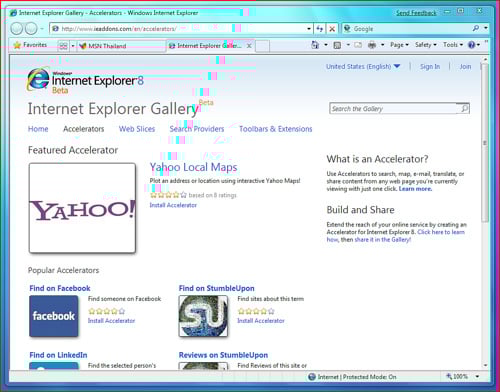Click the Learn more link
The height and width of the screenshot is (392, 500).
(x=415, y=189)
